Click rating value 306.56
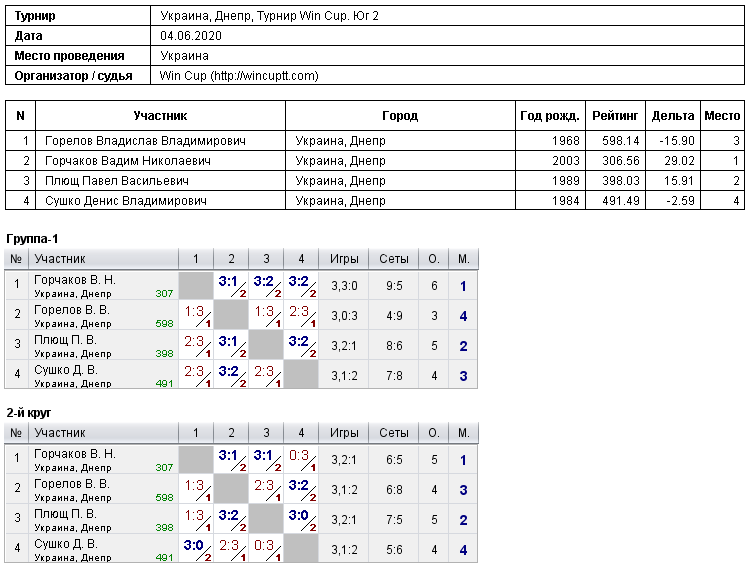 tap(621, 161)
